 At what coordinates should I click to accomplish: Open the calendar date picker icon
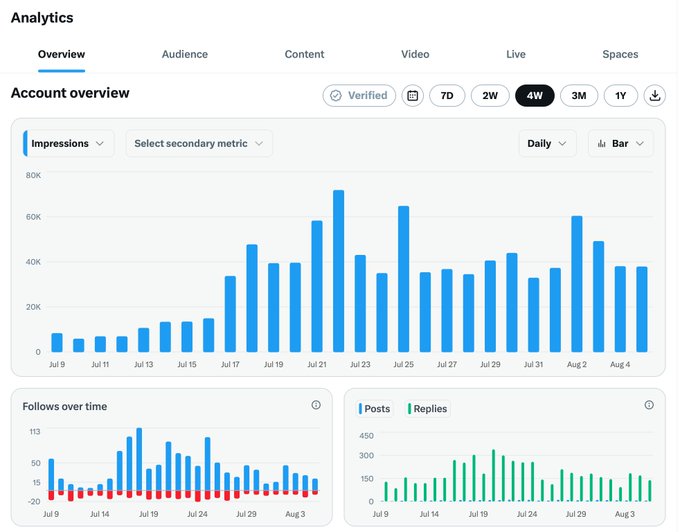click(x=412, y=96)
